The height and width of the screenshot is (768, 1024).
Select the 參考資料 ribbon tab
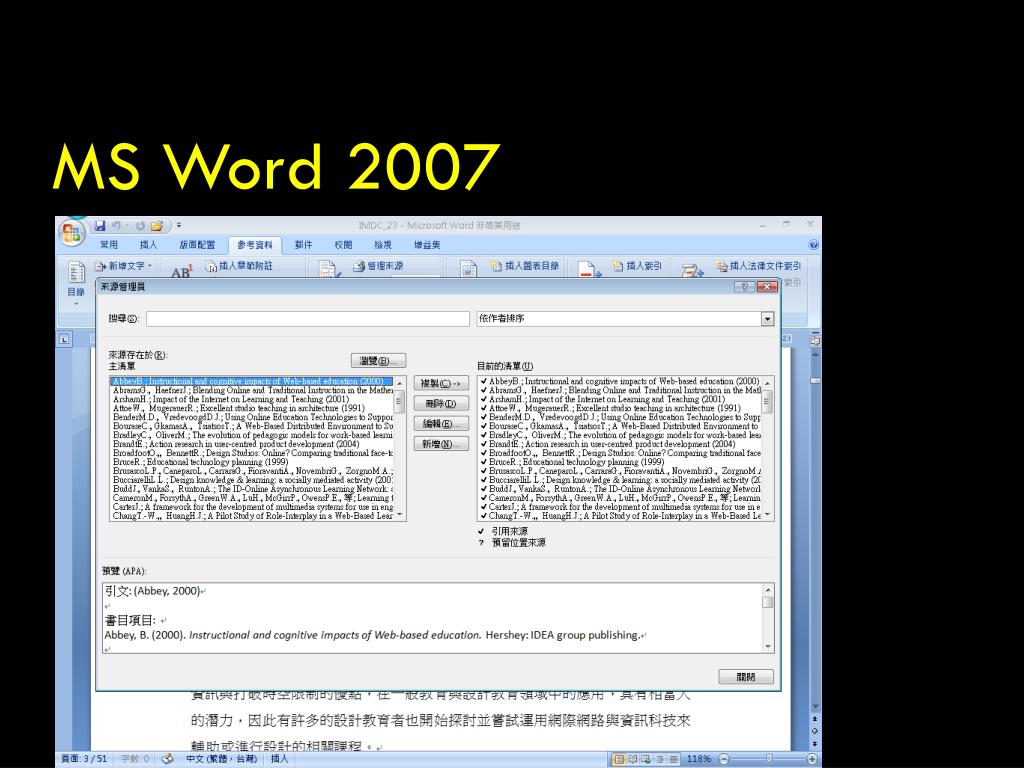point(255,245)
